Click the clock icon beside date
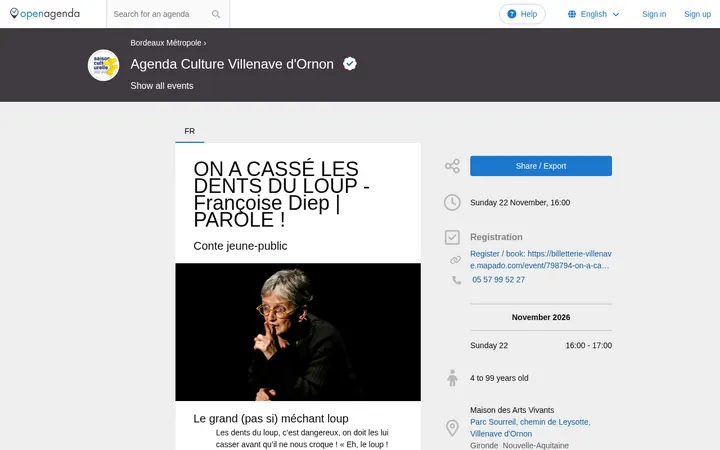The image size is (720, 450). (x=452, y=202)
